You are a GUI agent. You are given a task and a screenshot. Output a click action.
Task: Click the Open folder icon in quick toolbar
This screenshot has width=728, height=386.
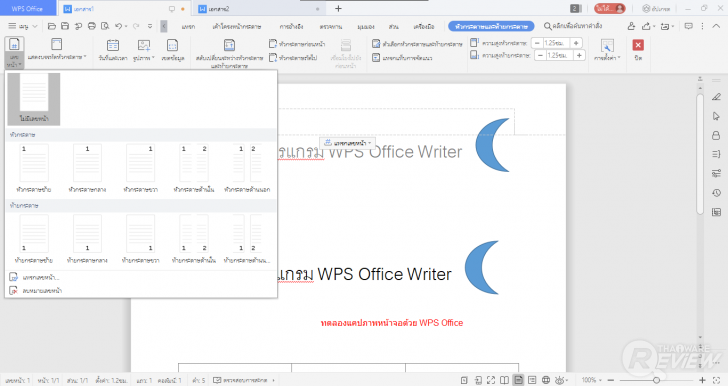tap(52, 26)
